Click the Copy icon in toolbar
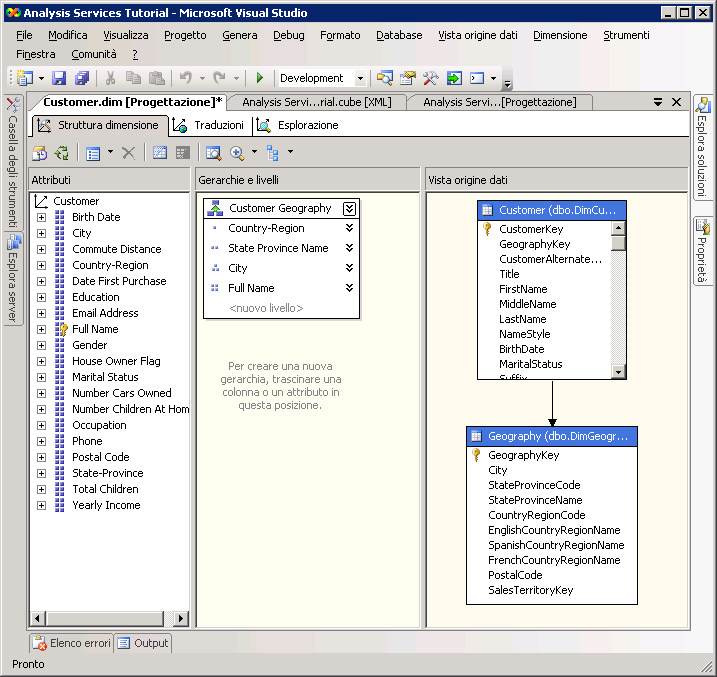 [133, 78]
